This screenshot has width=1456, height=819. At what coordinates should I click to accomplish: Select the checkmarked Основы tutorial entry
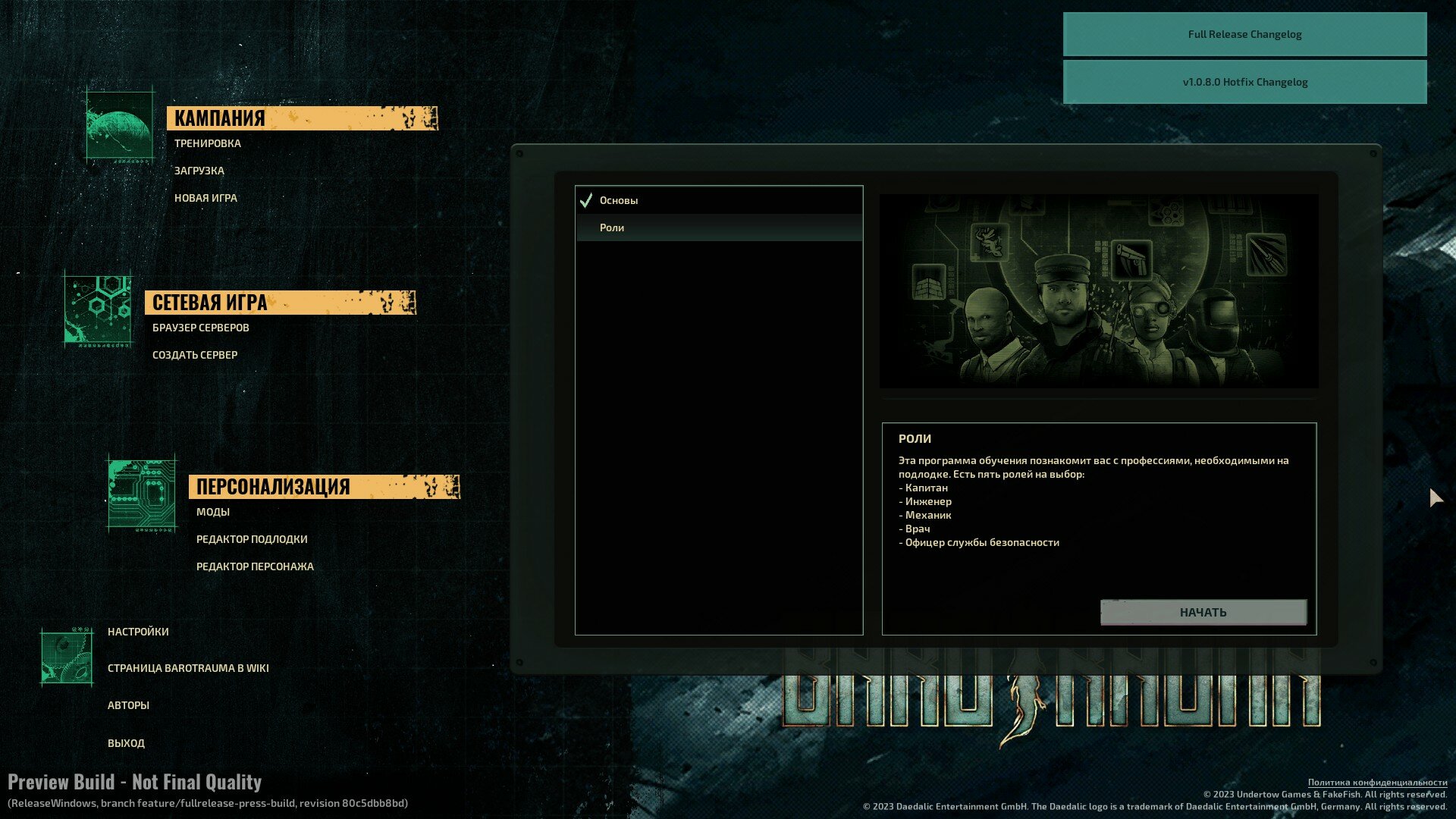coord(719,200)
